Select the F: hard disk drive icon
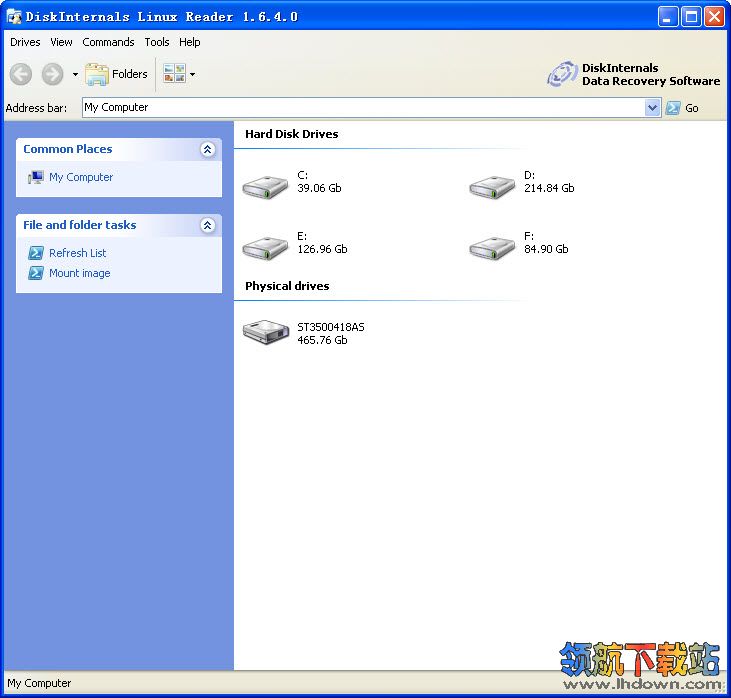 [492, 248]
